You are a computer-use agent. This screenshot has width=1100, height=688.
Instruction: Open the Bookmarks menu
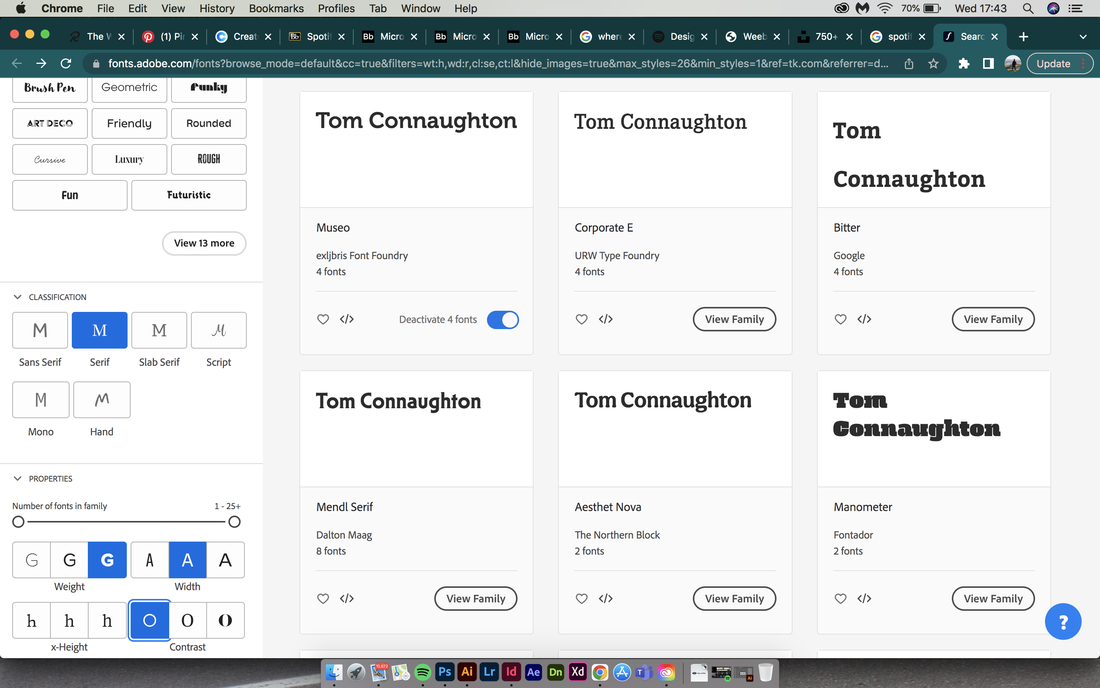[276, 8]
